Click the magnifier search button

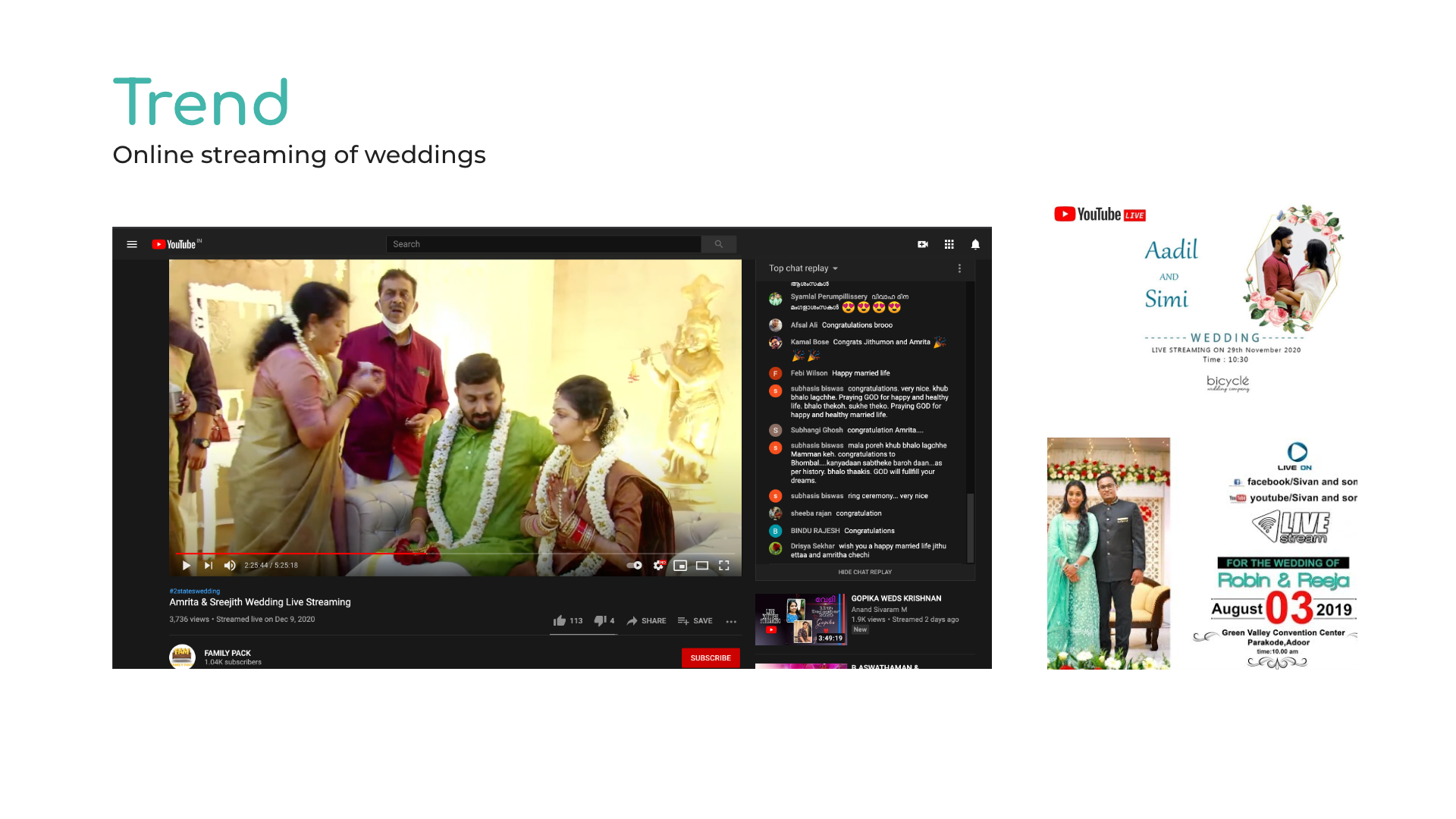[719, 244]
